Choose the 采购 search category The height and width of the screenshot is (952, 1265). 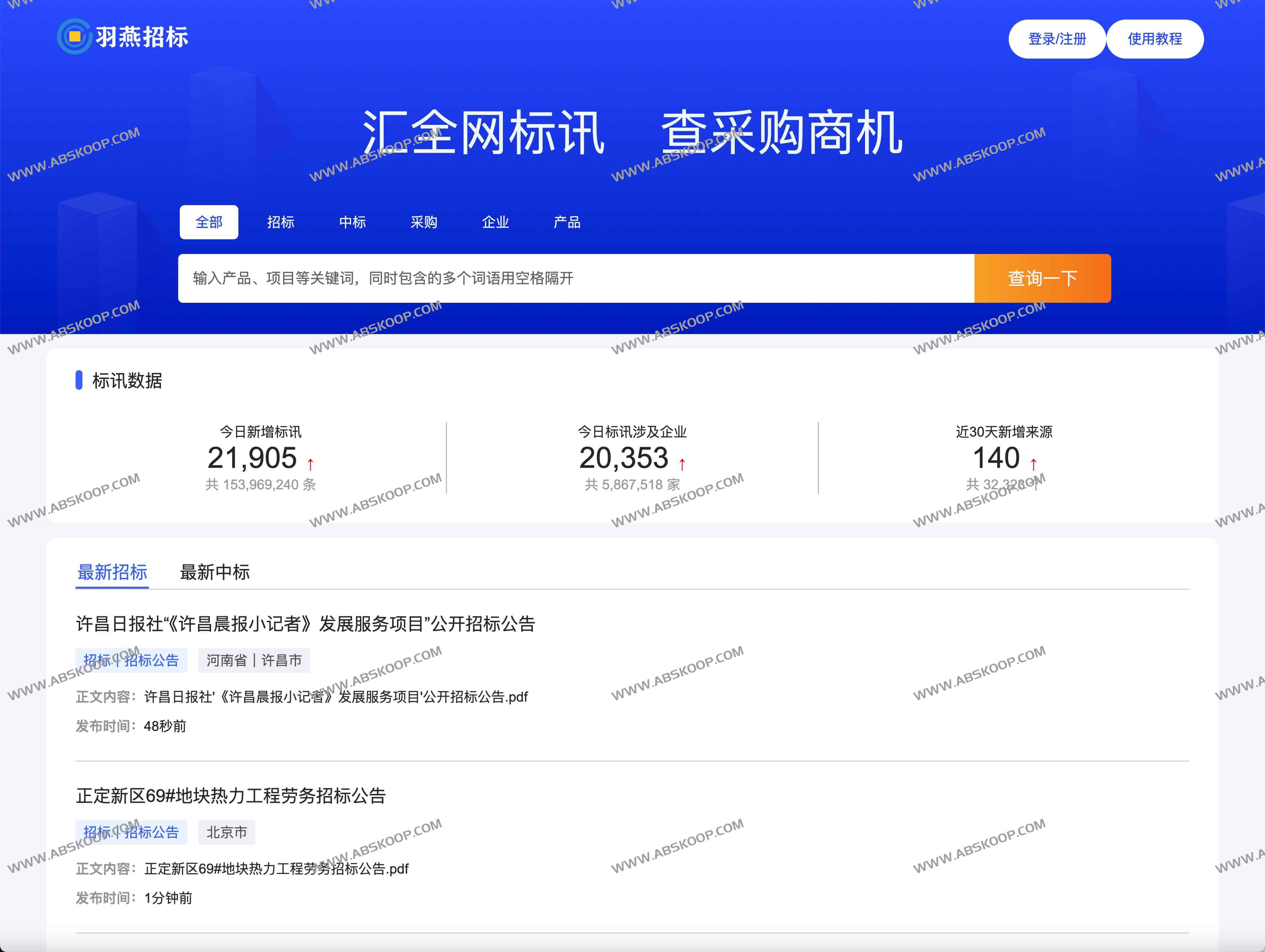point(424,222)
